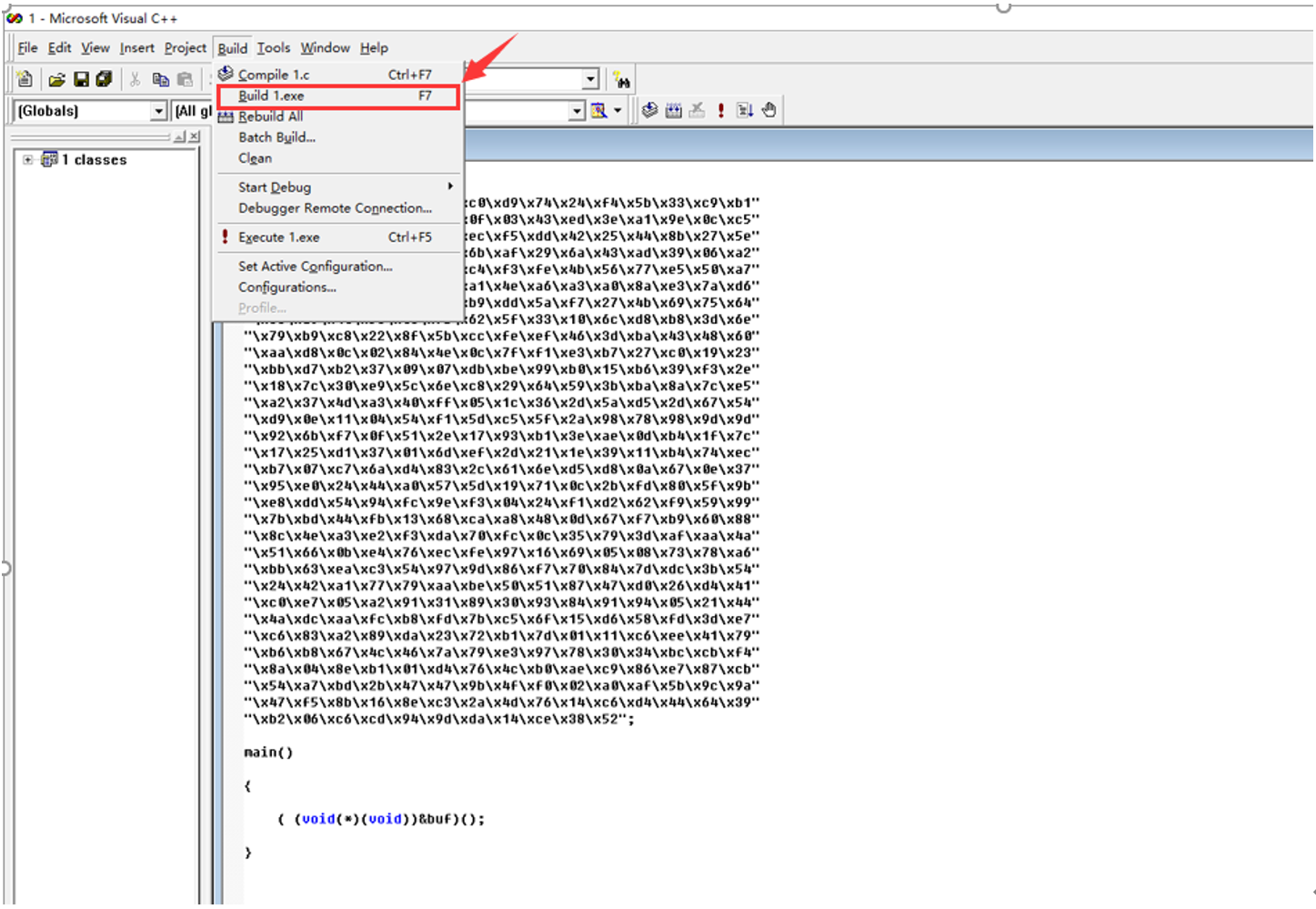The height and width of the screenshot is (909, 1316).
Task: Click code line starting \x7b\xbd\x44\xfb
Action: pos(502,519)
